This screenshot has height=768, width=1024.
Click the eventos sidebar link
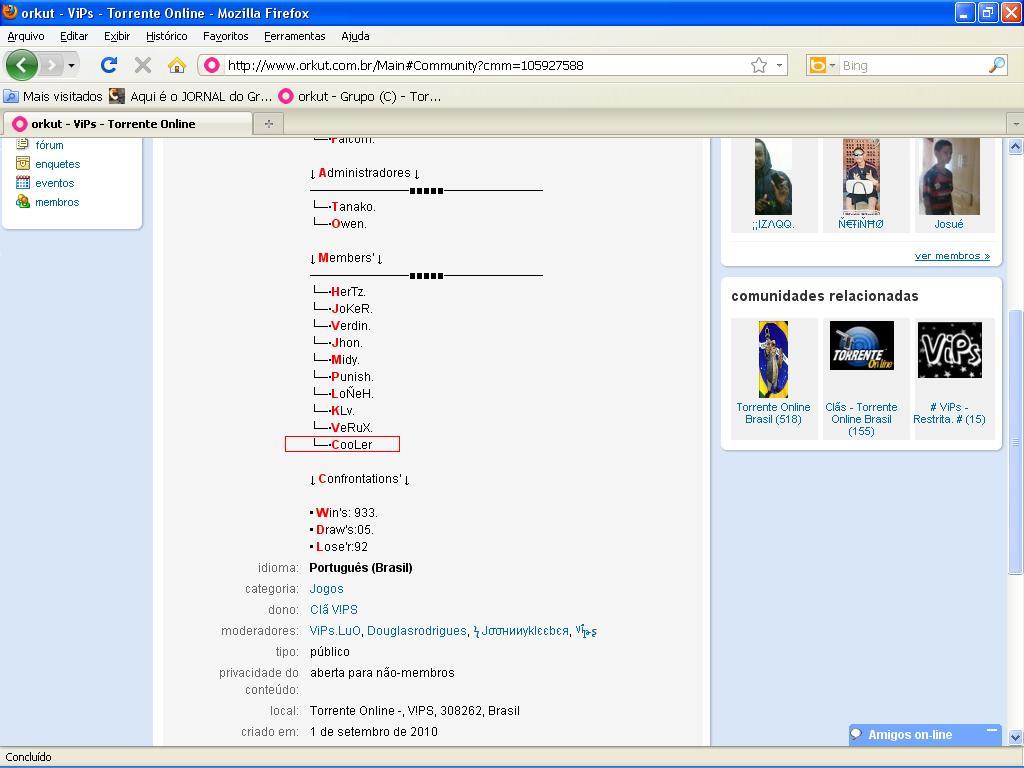click(x=54, y=183)
